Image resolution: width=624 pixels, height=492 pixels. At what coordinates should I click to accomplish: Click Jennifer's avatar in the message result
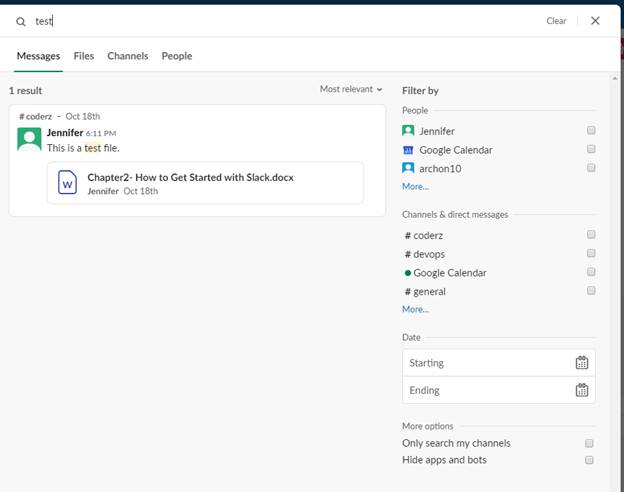coord(29,139)
